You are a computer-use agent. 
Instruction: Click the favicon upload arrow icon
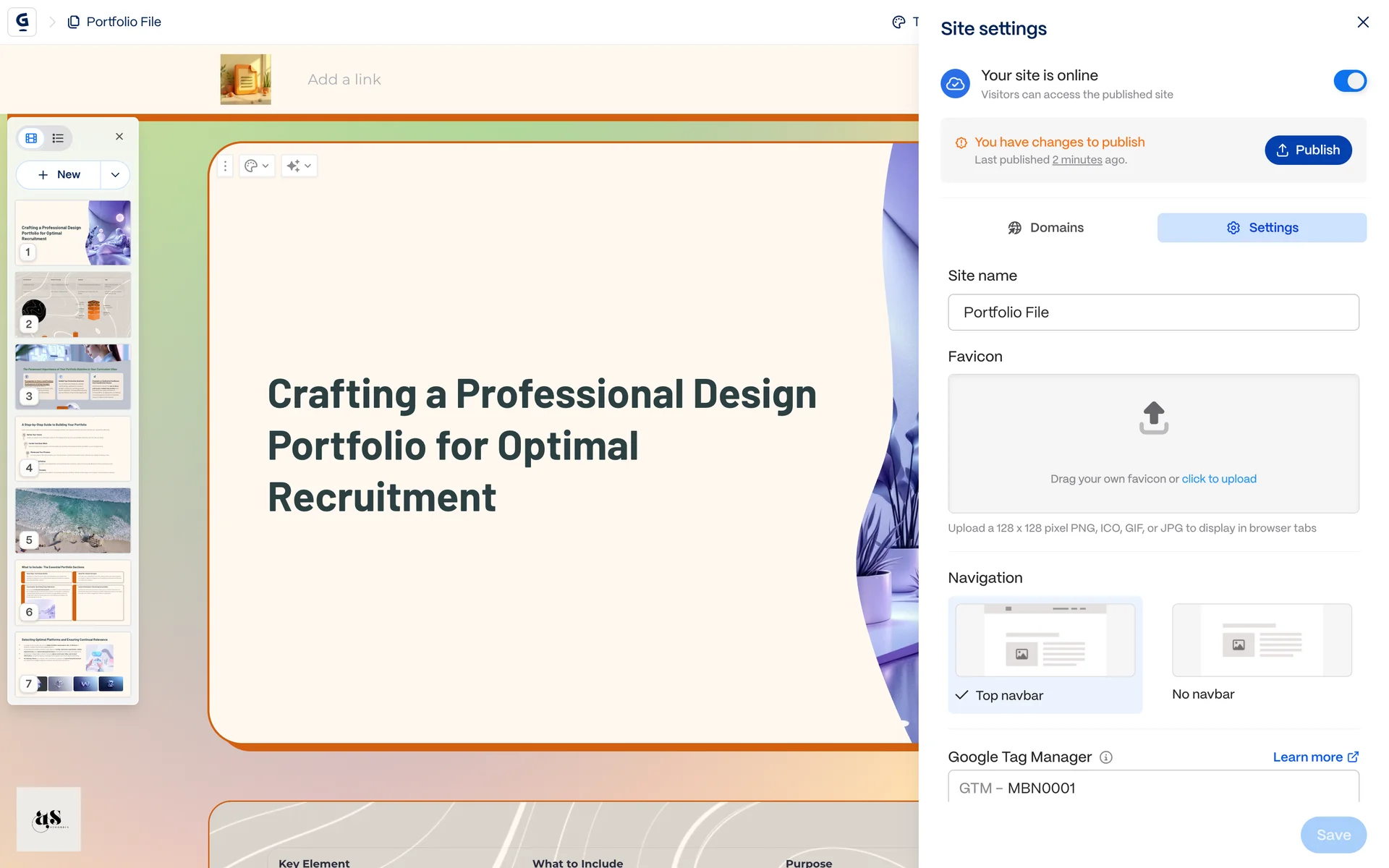[x=1153, y=418]
